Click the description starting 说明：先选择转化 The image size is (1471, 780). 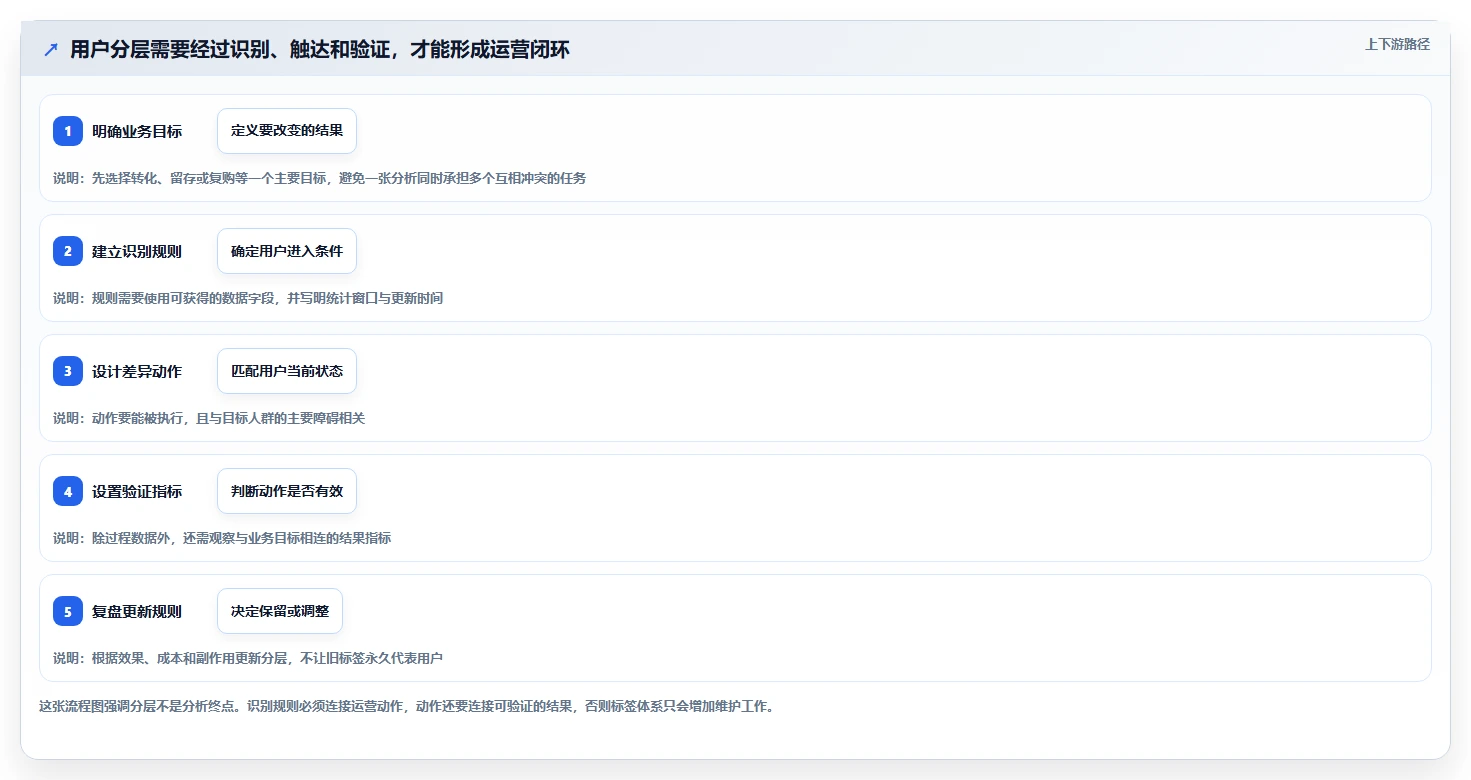tap(320, 178)
